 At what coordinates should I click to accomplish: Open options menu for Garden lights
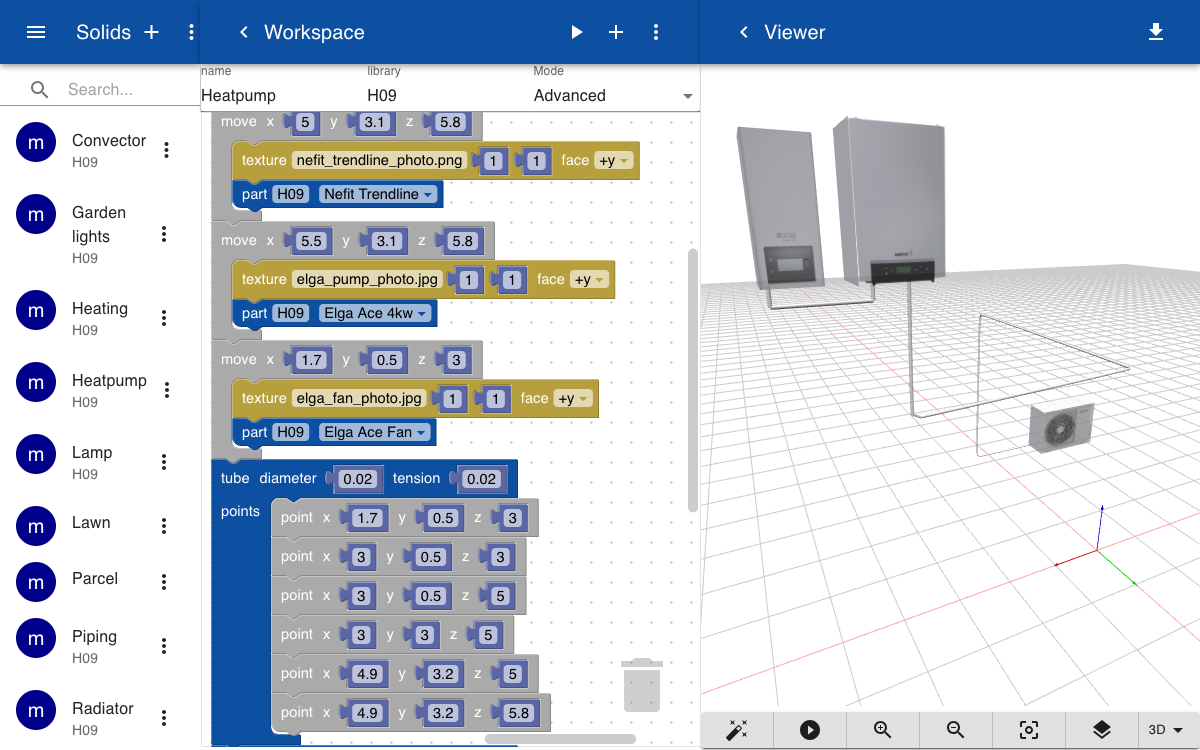pos(164,234)
